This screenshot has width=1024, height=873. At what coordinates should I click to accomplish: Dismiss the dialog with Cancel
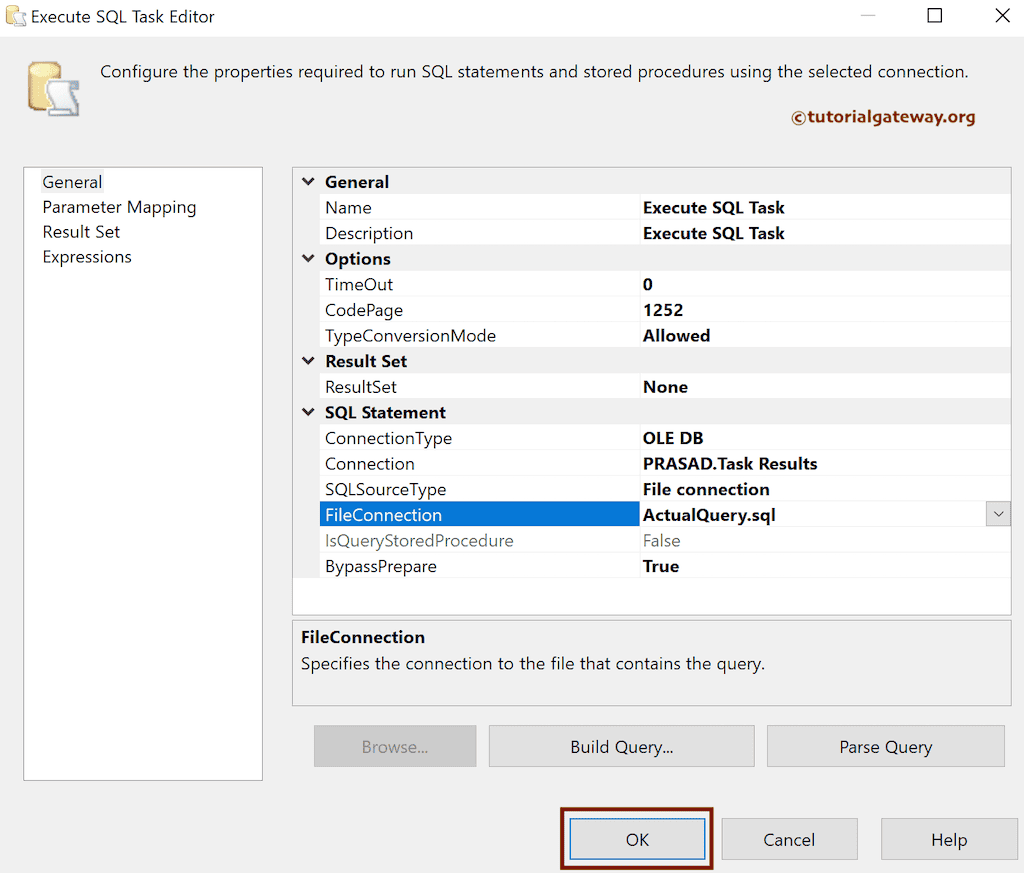789,839
